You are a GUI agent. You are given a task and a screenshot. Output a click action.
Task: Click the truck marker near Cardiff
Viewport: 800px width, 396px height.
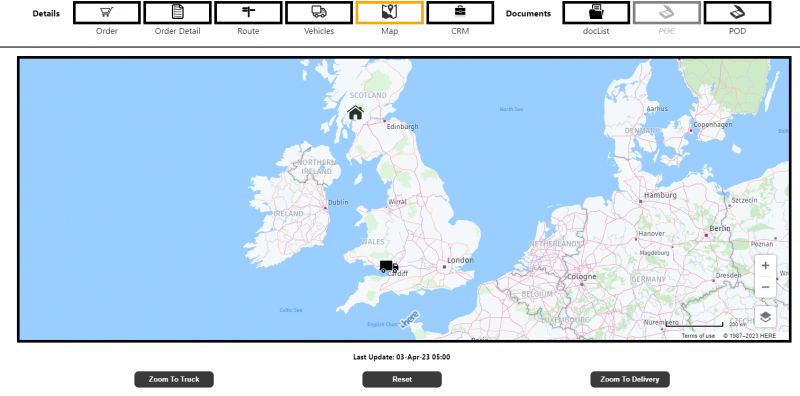(388, 266)
